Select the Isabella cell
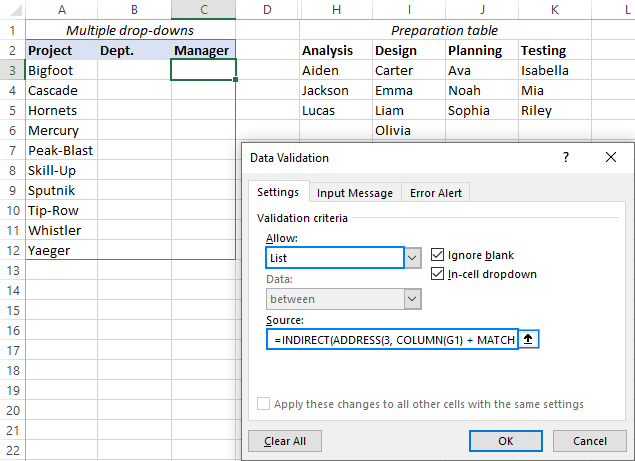Screen dimensions: 635x461 pos(555,70)
